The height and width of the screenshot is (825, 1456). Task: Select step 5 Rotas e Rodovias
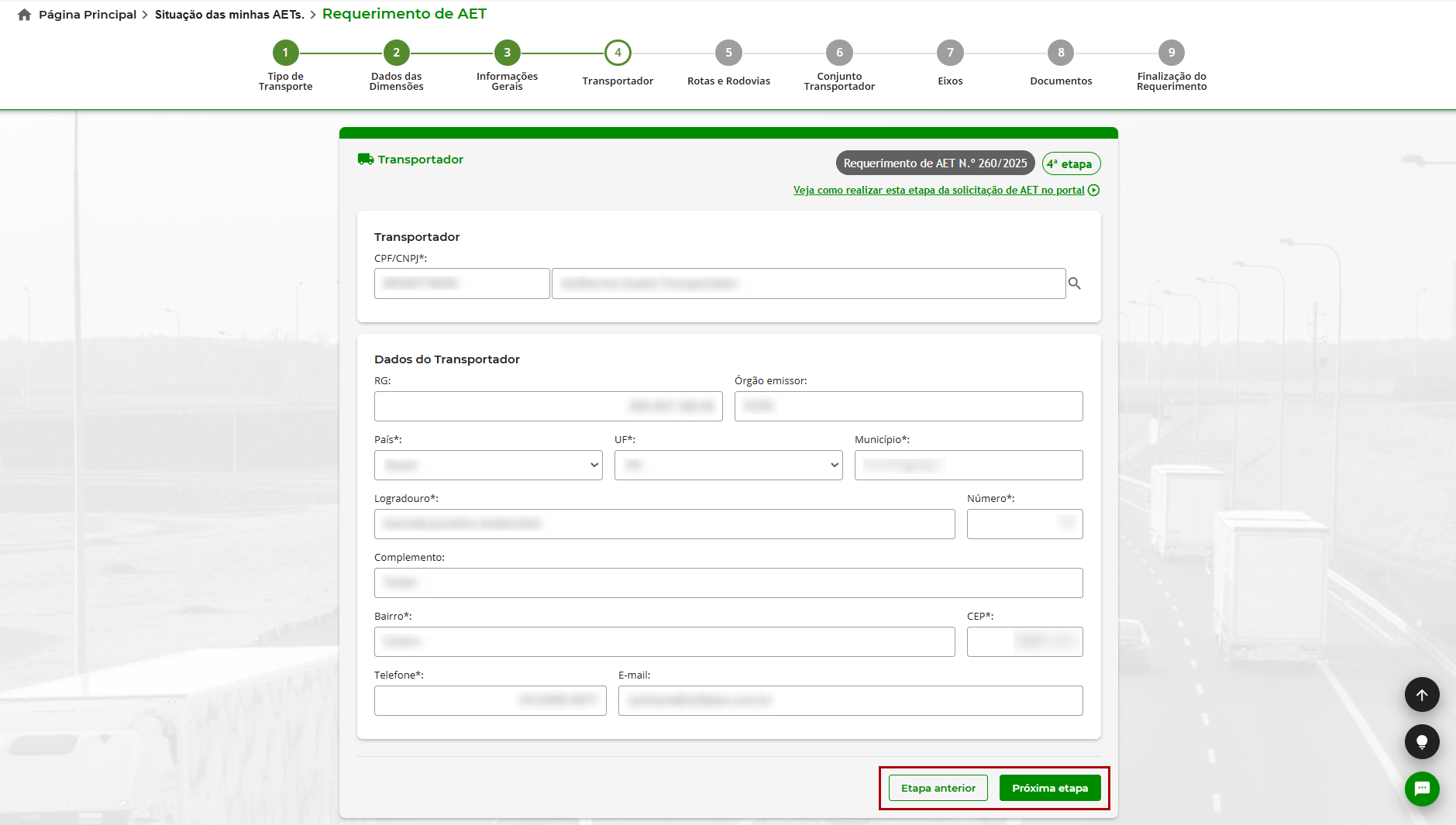point(728,53)
